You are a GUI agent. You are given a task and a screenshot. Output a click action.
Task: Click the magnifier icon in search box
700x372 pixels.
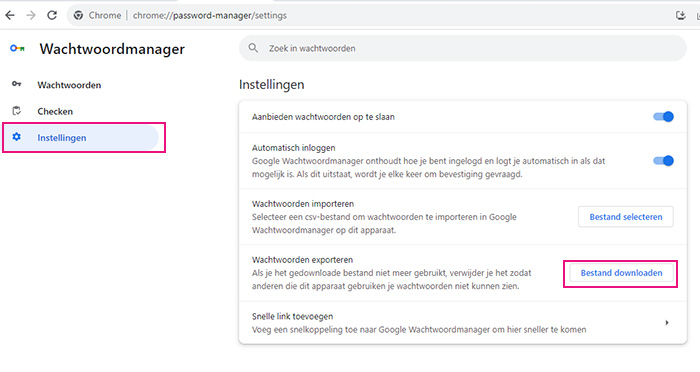click(253, 48)
